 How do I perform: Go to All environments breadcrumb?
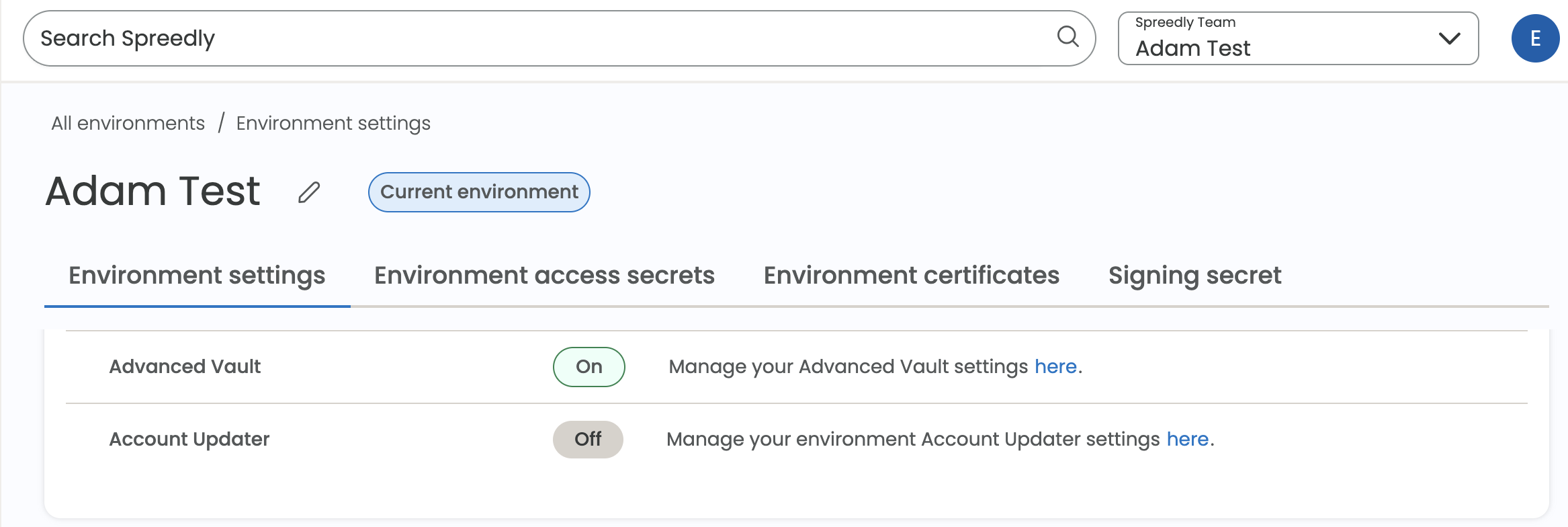point(128,123)
